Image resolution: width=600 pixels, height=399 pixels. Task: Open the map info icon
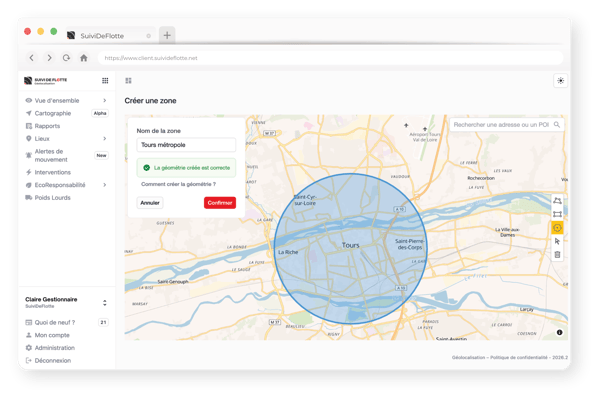click(559, 332)
